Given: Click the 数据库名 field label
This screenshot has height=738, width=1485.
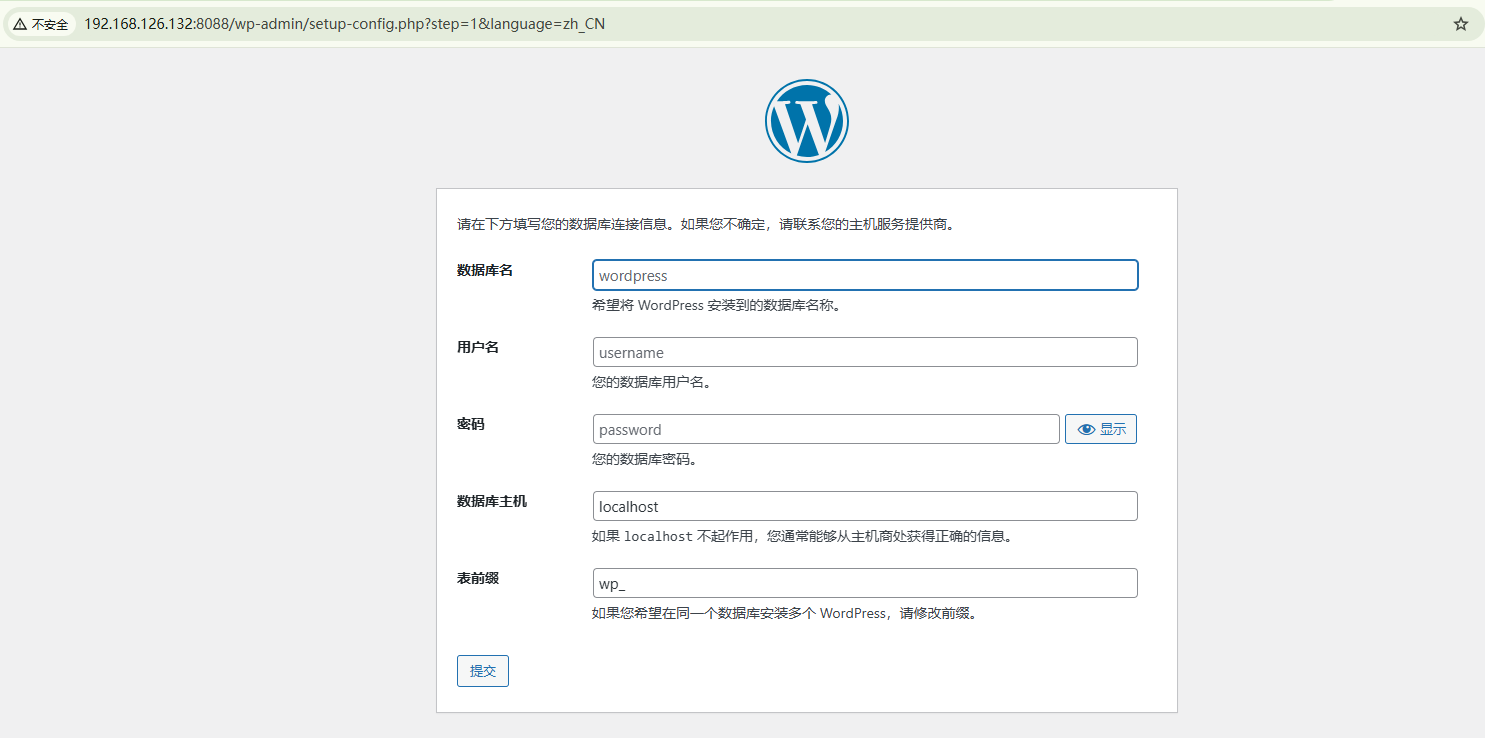Looking at the screenshot, I should (485, 270).
